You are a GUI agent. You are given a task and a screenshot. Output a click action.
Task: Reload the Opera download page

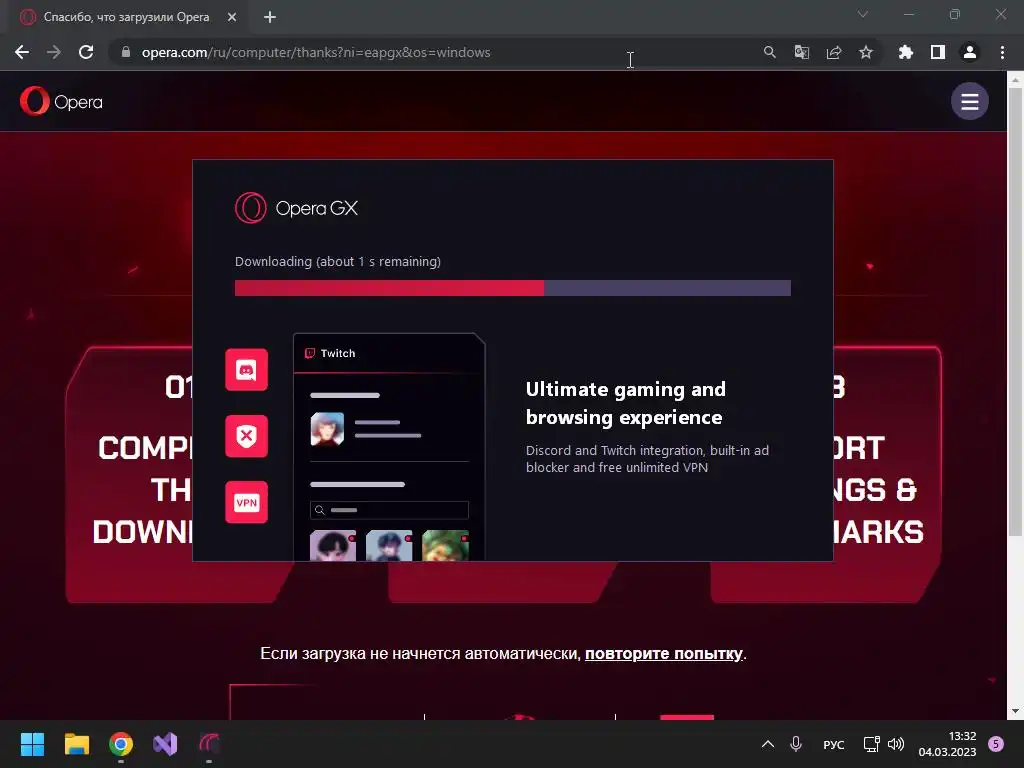[x=86, y=52]
